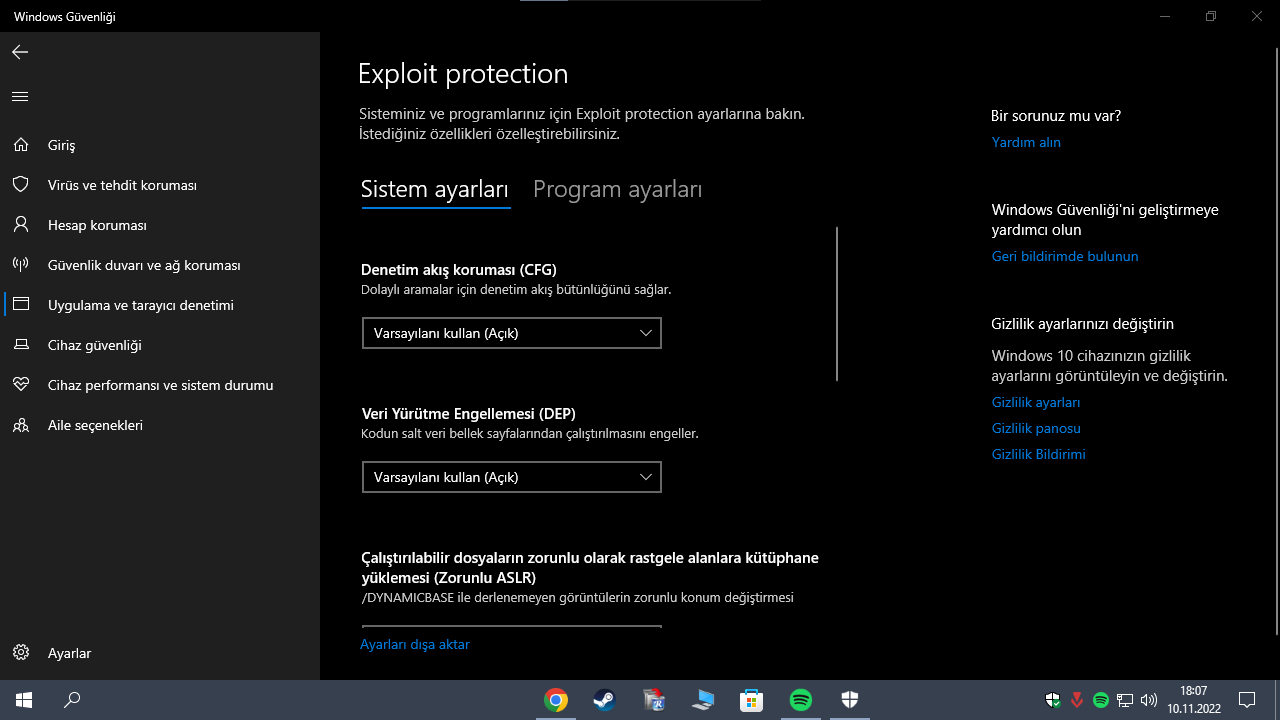The image size is (1280, 720).
Task: Click the settings list vertical scrollbar
Action: (x=836, y=304)
